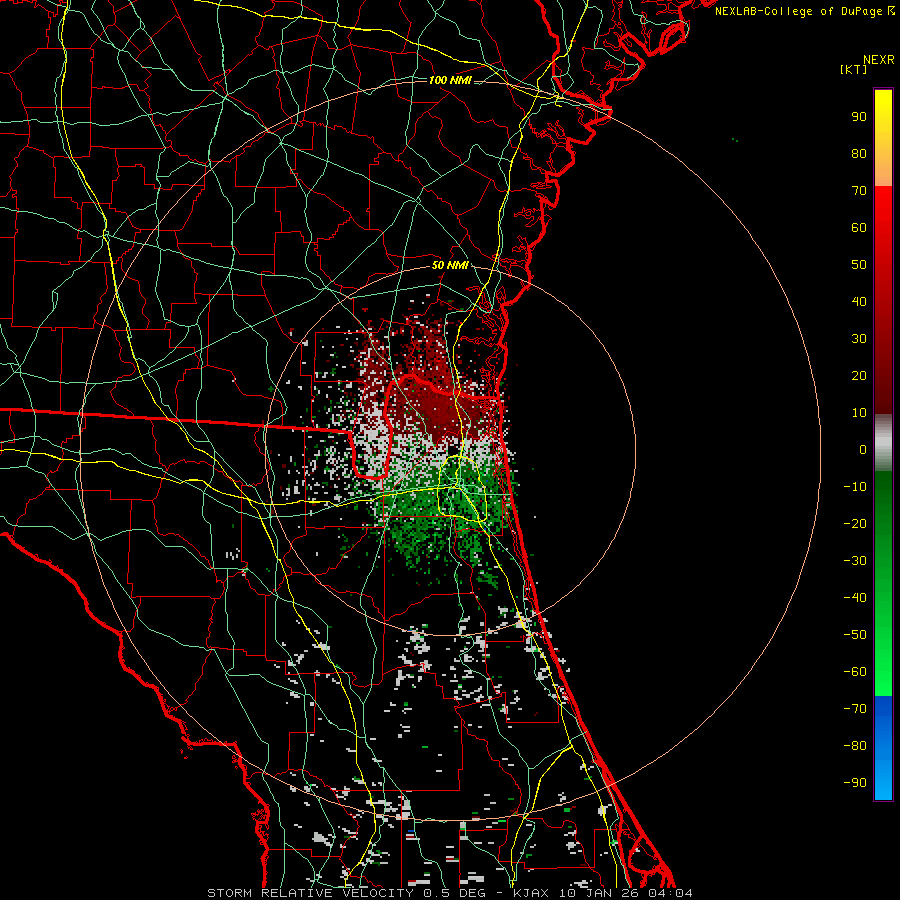Viewport: 900px width, 900px height.
Task: Pick the gray zero band of the velocity scale
Action: [883, 443]
